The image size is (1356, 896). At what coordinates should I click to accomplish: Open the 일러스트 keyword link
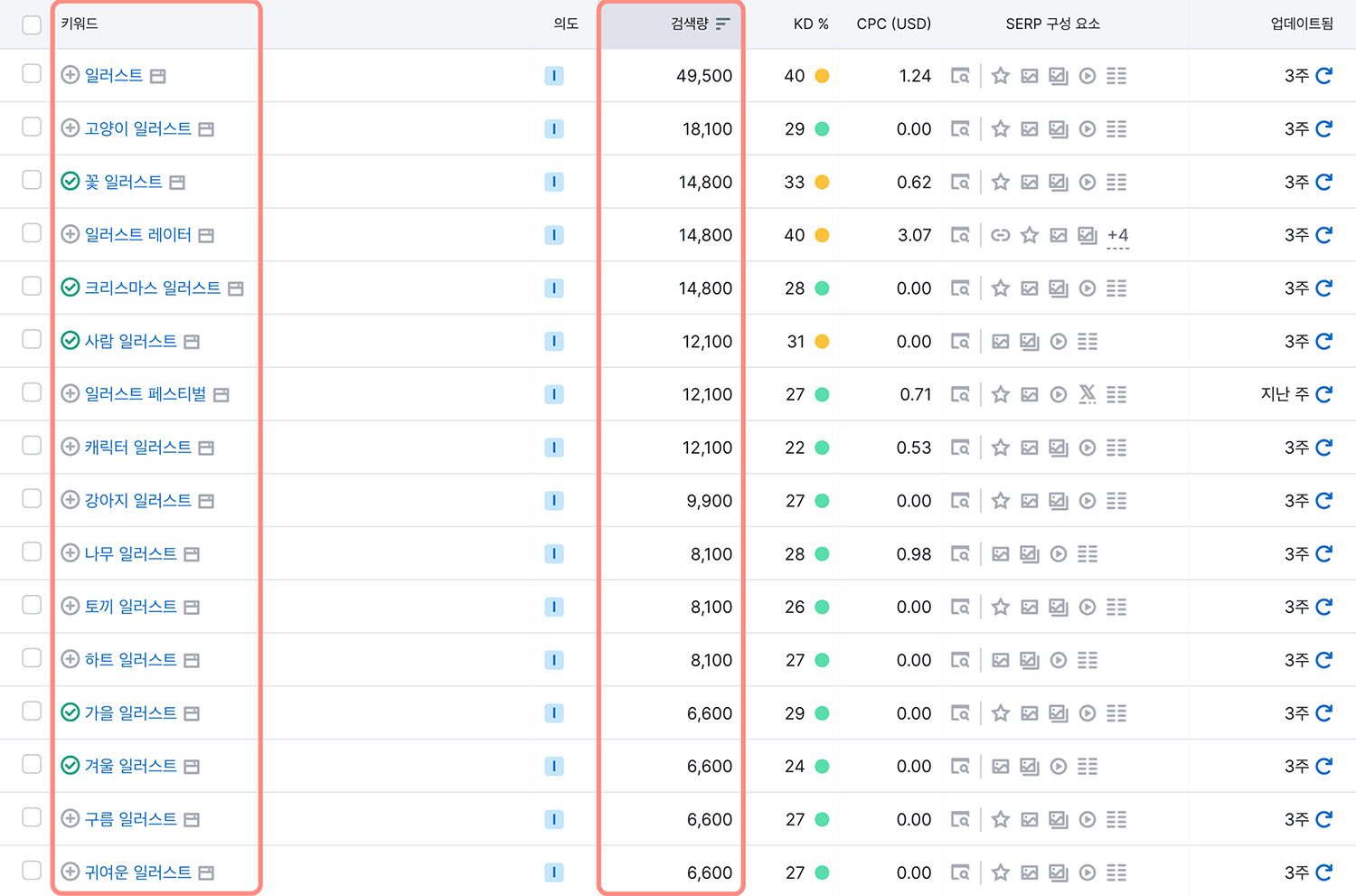click(114, 75)
